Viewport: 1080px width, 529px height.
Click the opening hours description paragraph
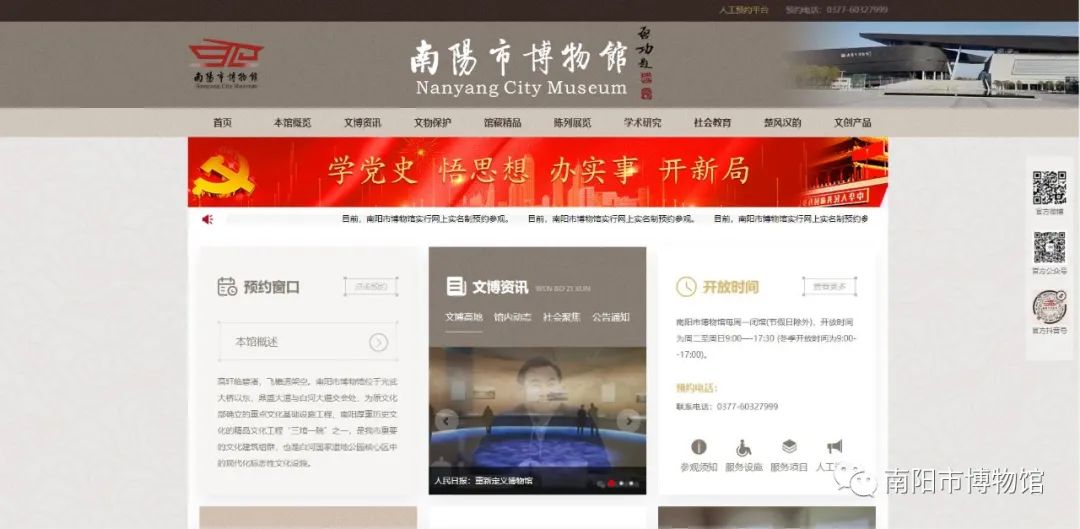pos(766,338)
